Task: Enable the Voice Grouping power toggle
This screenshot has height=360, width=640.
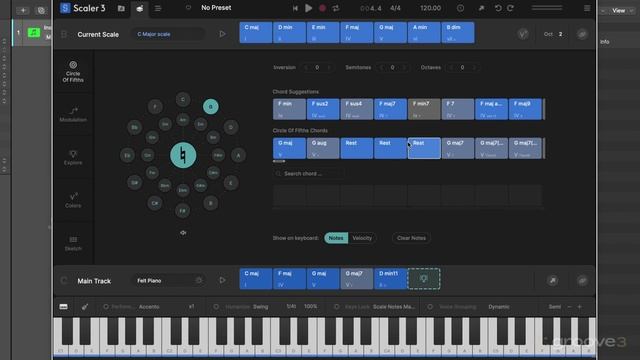Action: 430,307
